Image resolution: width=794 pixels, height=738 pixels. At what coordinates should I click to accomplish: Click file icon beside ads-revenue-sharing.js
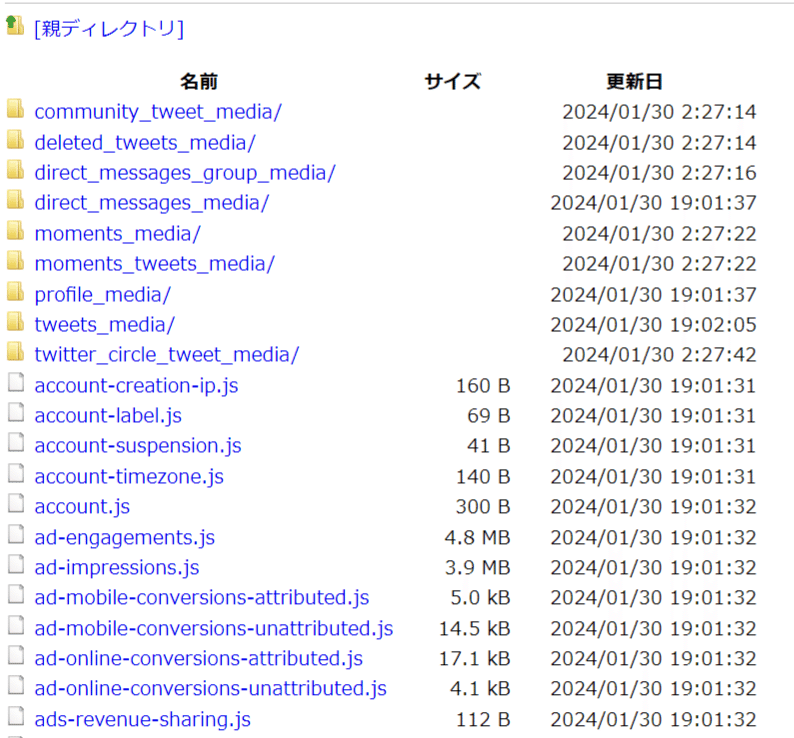(x=16, y=715)
